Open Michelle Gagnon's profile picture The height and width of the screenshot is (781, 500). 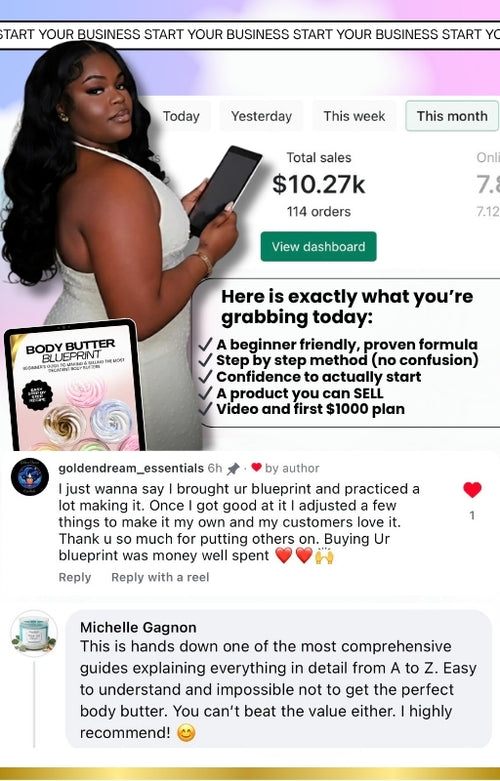[x=34, y=633]
